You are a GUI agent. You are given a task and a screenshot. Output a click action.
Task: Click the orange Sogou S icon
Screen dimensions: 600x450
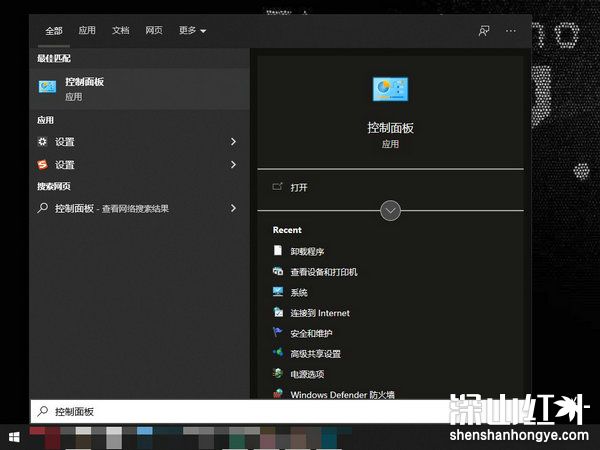pyautogui.click(x=42, y=165)
